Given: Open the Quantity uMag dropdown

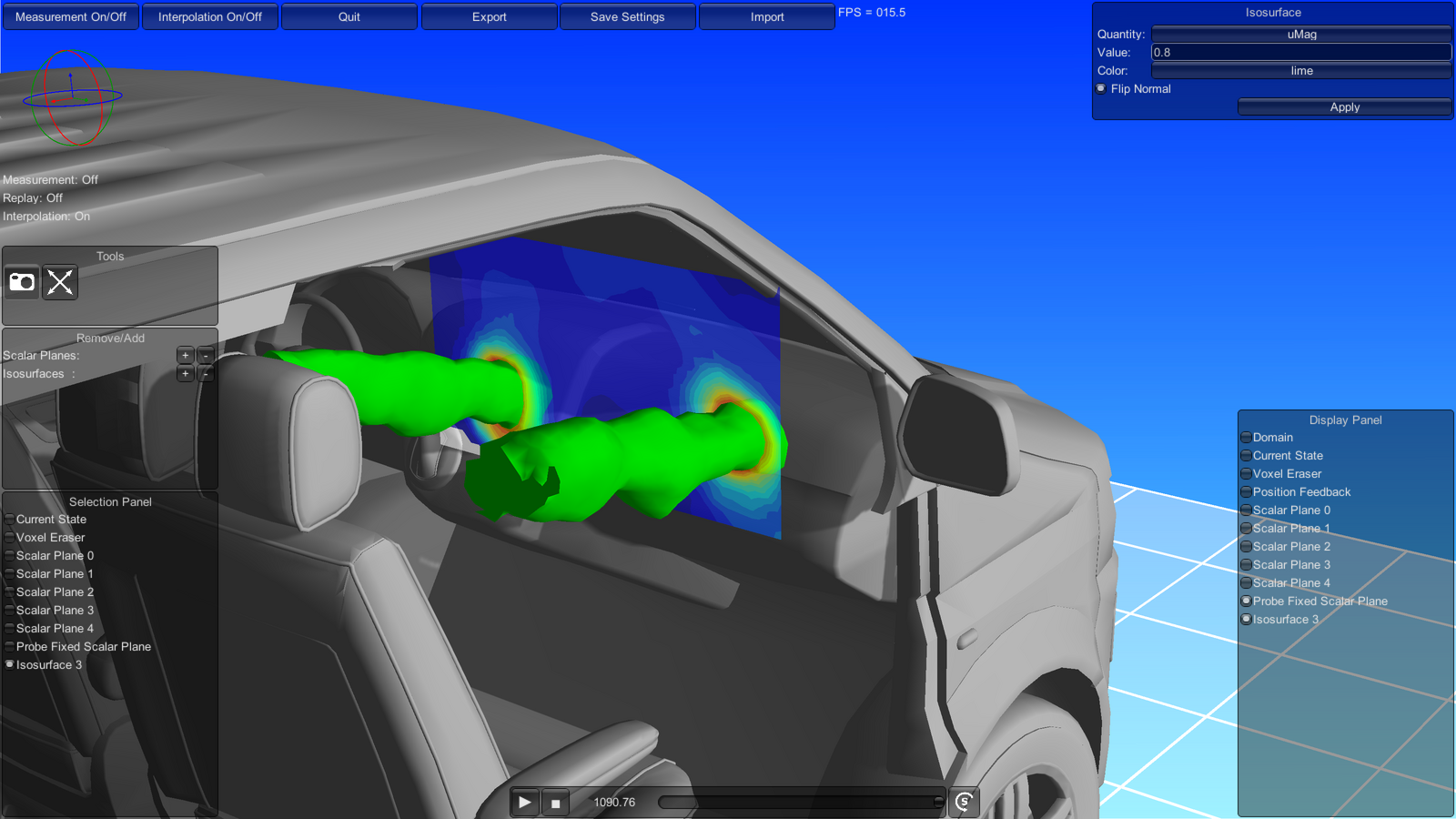Looking at the screenshot, I should tap(1301, 35).
